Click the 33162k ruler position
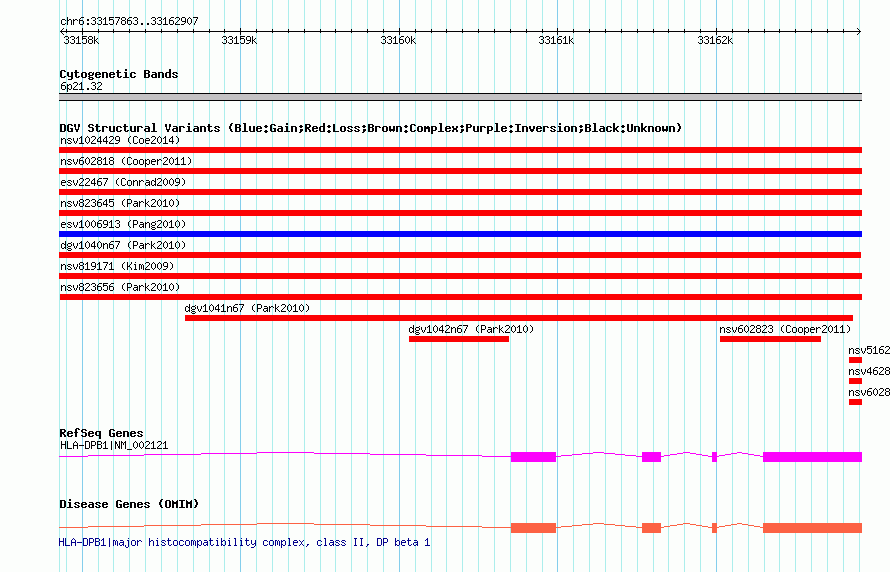Image resolution: width=890 pixels, height=572 pixels. point(715,40)
